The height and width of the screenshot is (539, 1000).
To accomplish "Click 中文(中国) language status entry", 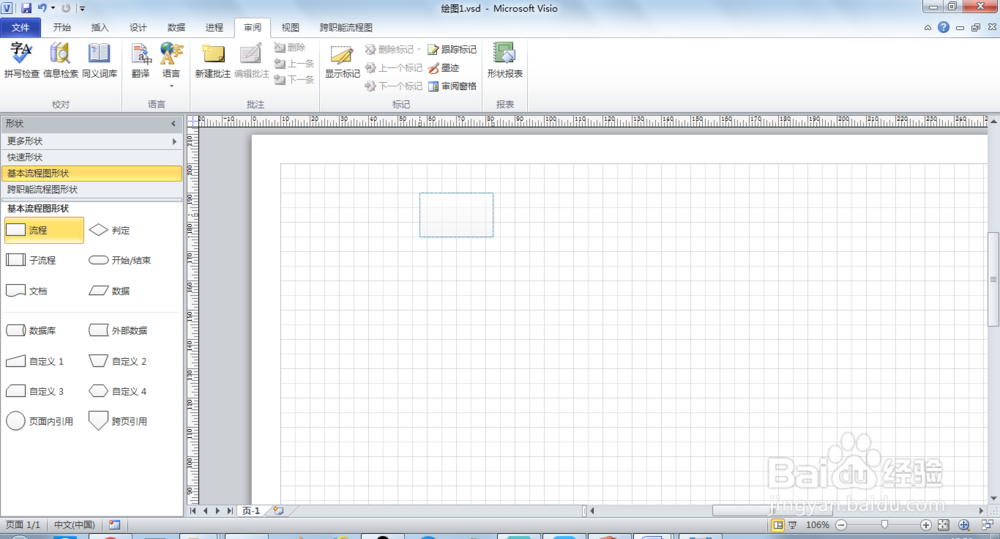I will pyautogui.click(x=75, y=525).
